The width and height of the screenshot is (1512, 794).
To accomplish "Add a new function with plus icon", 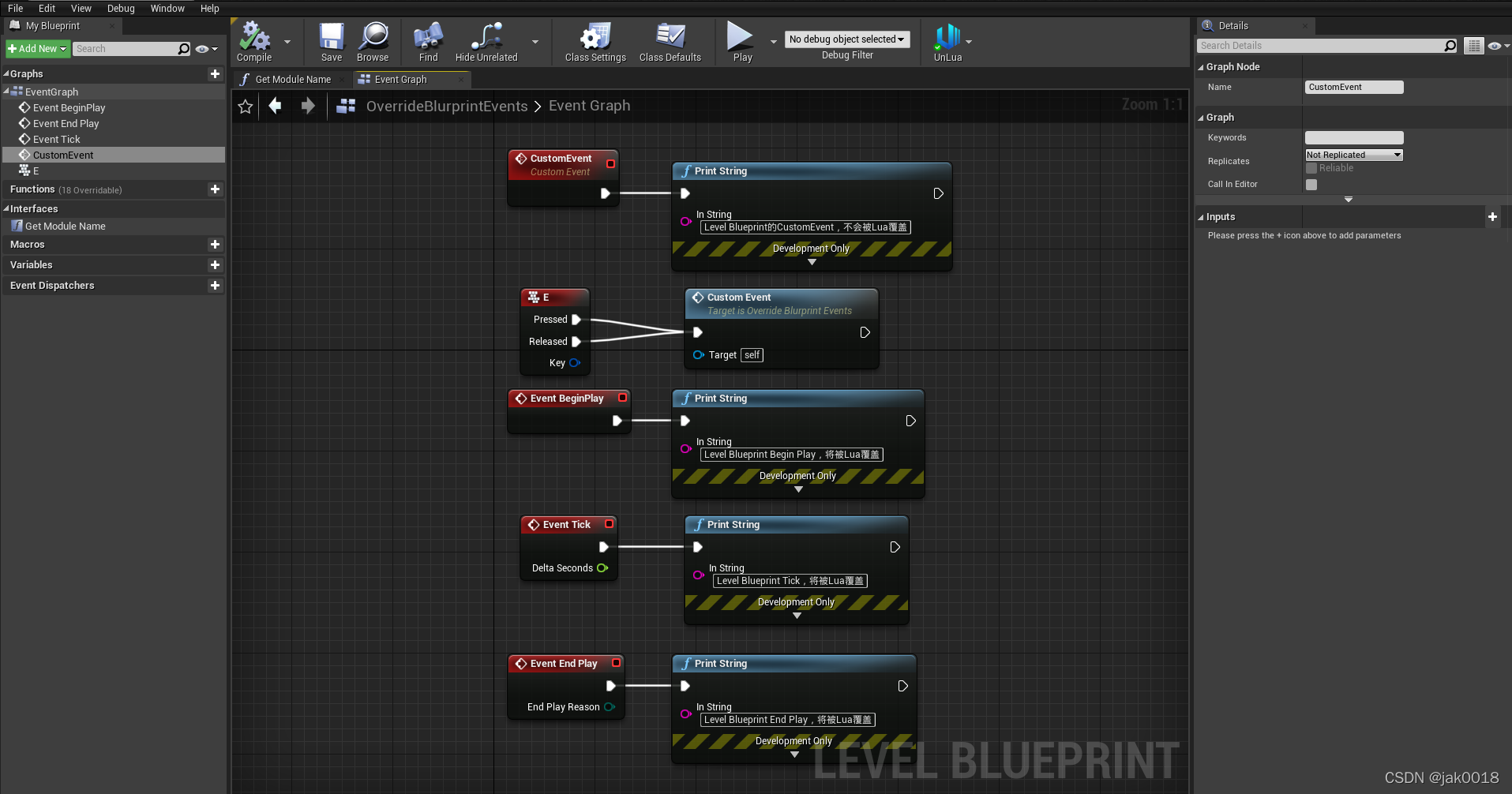I will 215,189.
